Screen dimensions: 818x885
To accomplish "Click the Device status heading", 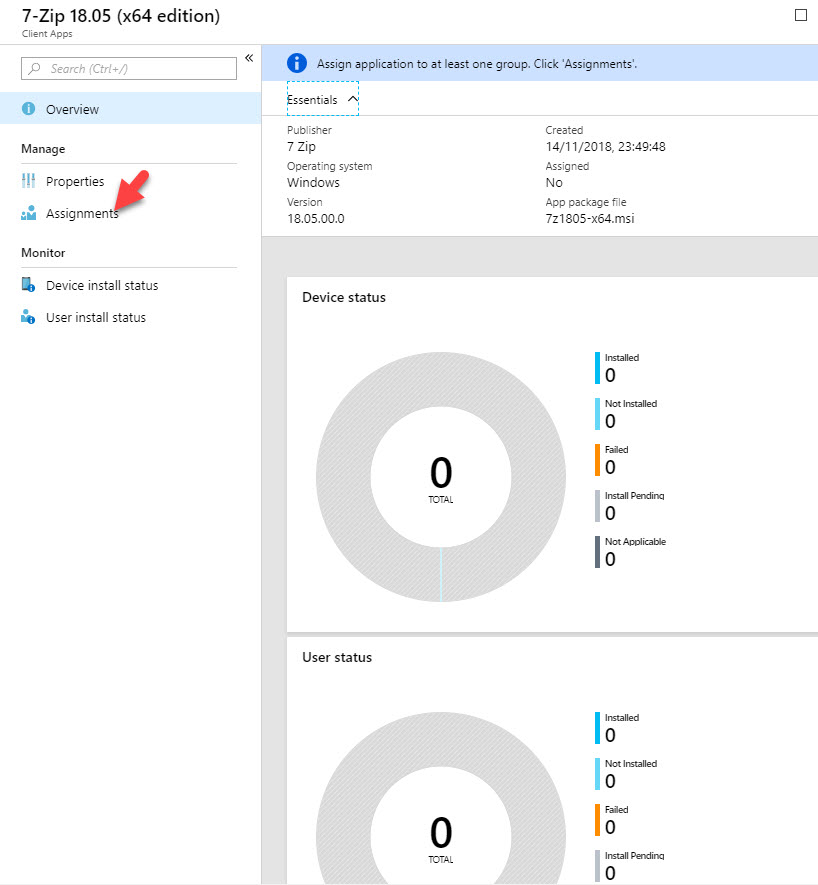I will click(x=344, y=297).
